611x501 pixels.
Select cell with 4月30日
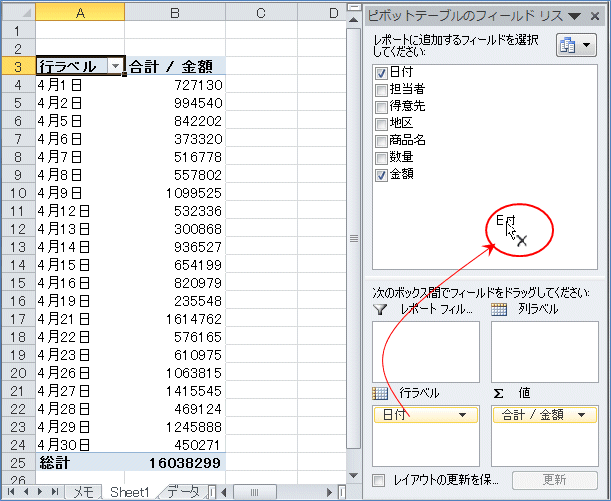pos(80,445)
